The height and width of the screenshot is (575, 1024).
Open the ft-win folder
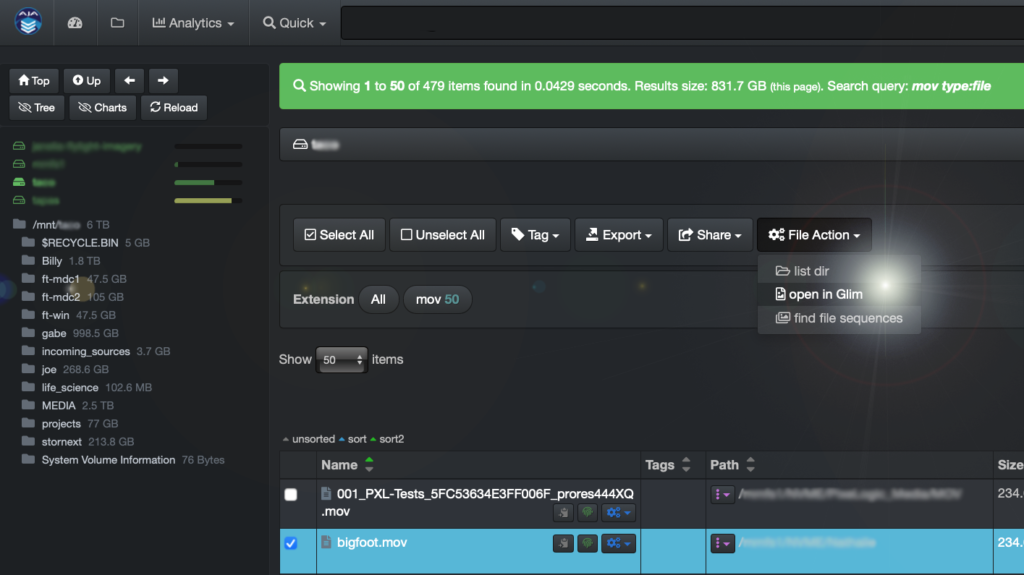click(x=55, y=315)
